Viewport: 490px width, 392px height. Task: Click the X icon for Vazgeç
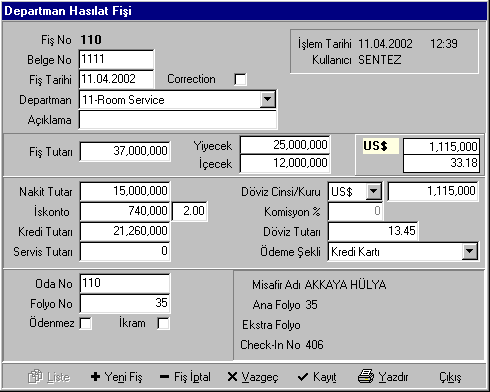click(232, 377)
